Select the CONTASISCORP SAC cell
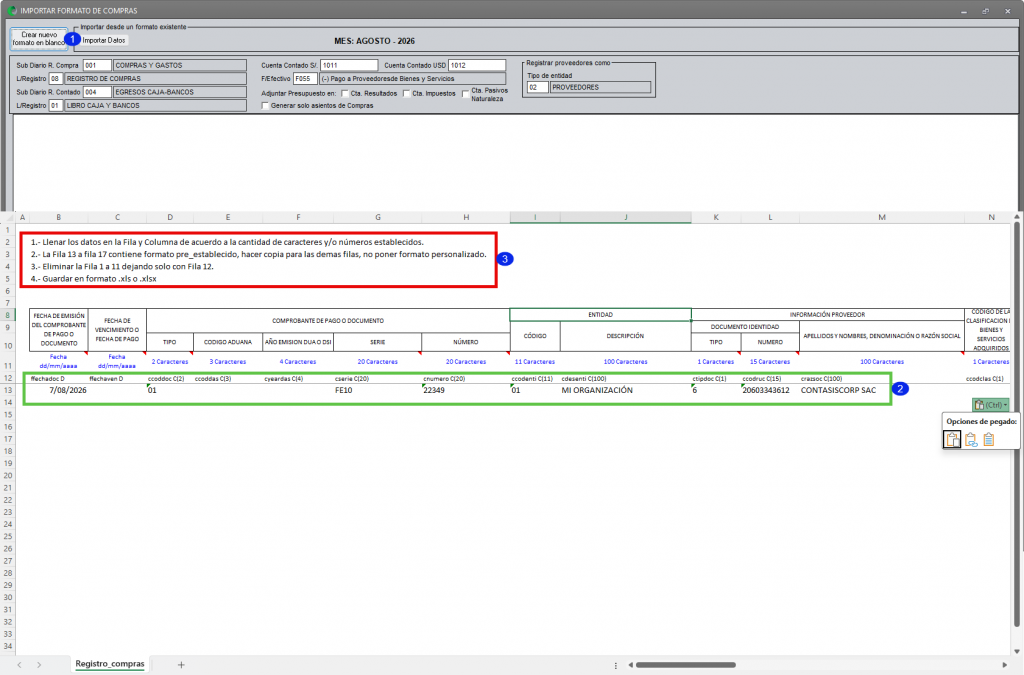 click(882, 390)
